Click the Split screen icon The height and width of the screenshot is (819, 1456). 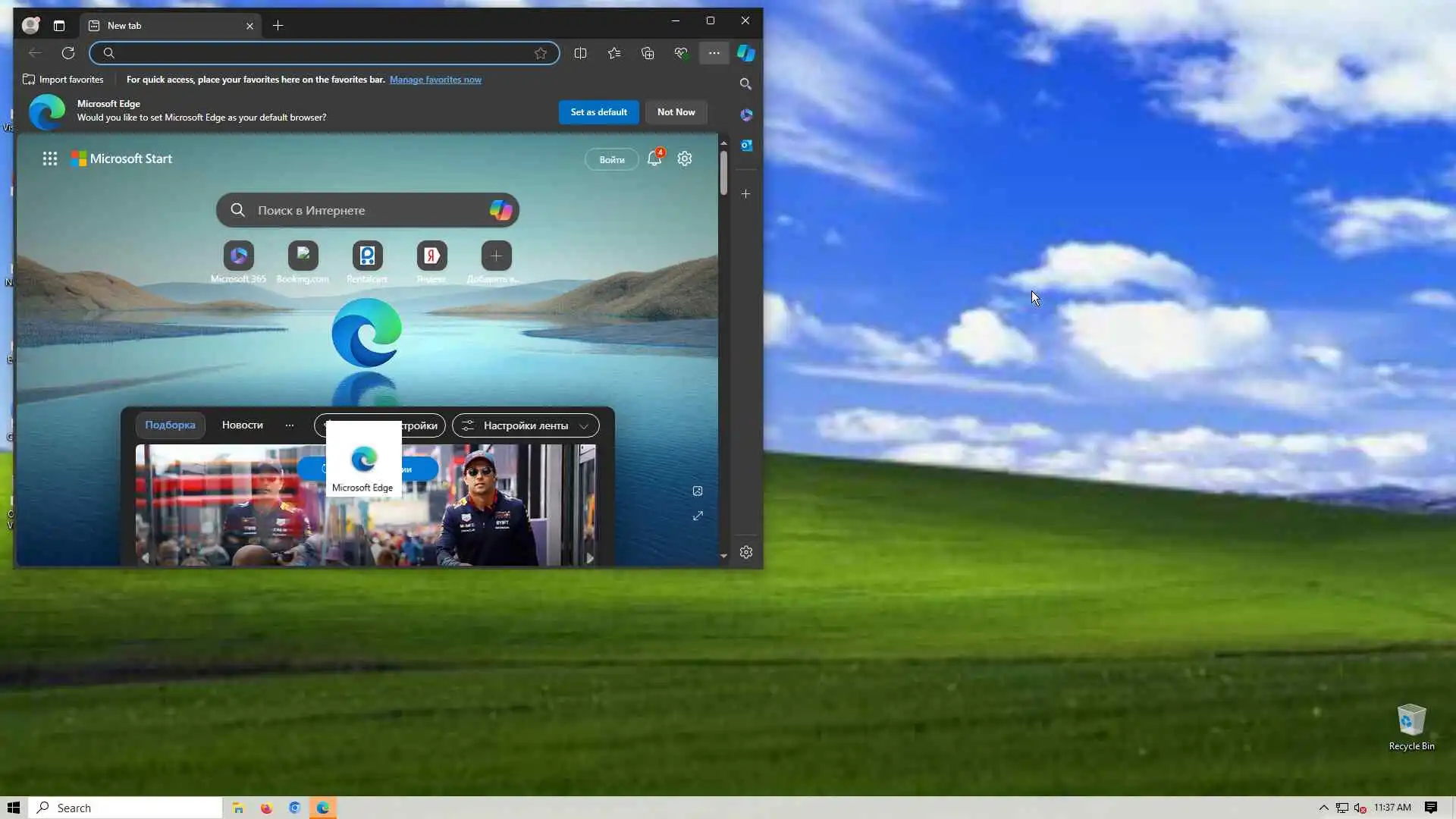[580, 53]
